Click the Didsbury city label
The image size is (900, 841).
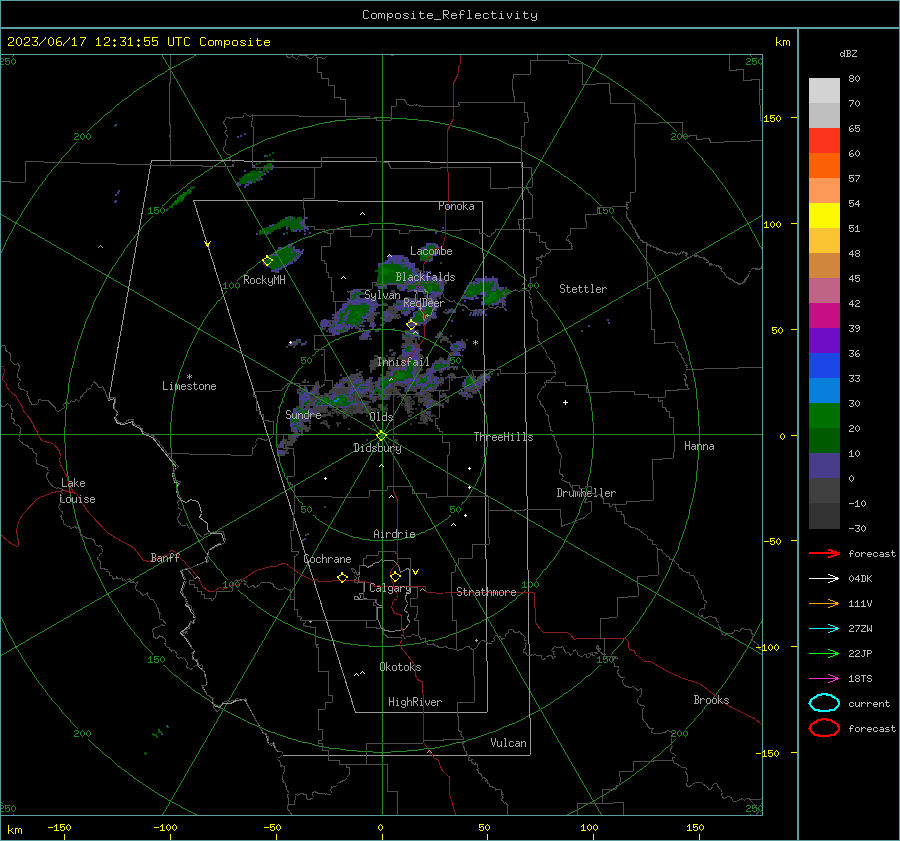377,448
